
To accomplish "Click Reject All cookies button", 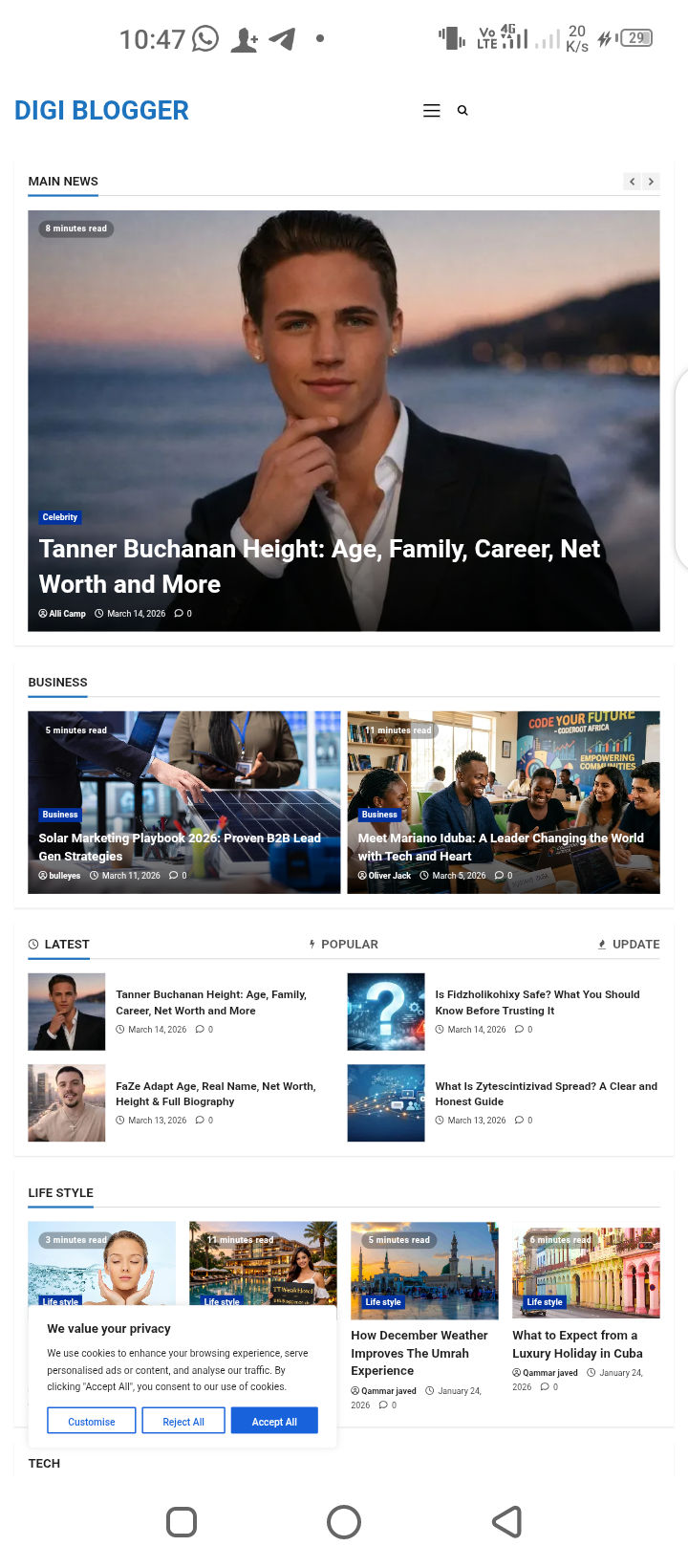I will (183, 1421).
